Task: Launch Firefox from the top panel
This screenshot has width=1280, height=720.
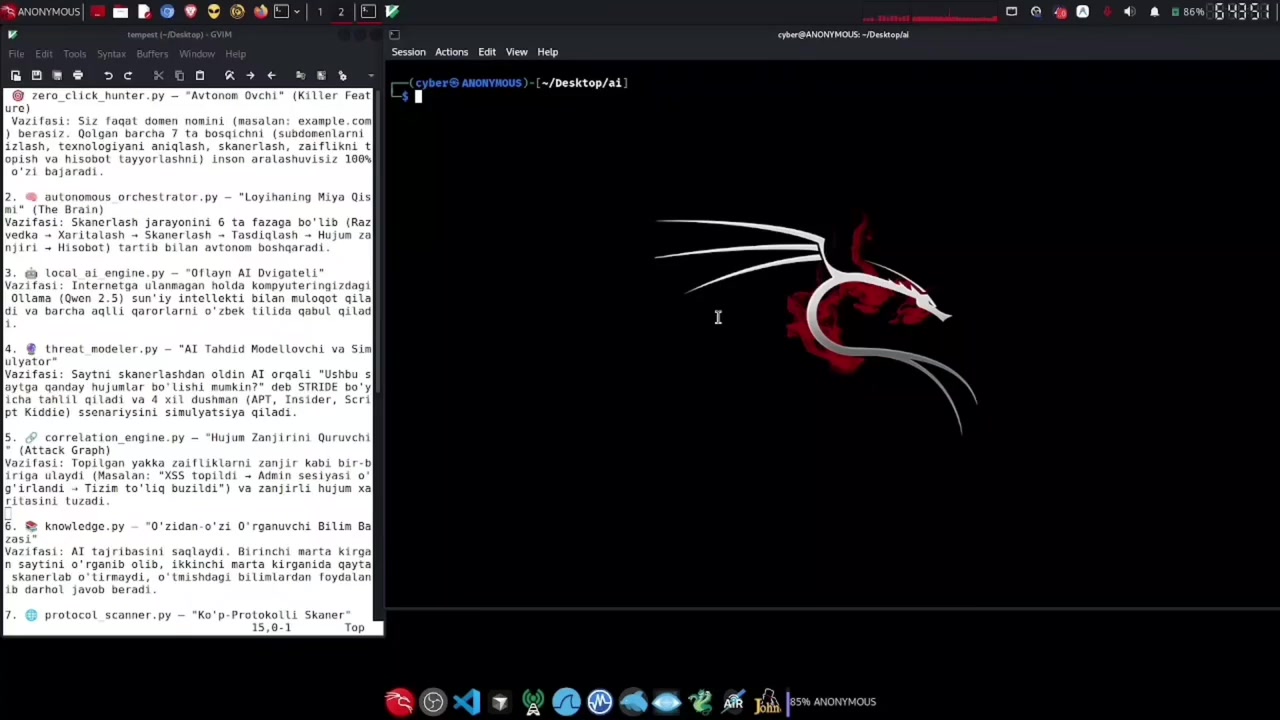Action: pos(261,12)
